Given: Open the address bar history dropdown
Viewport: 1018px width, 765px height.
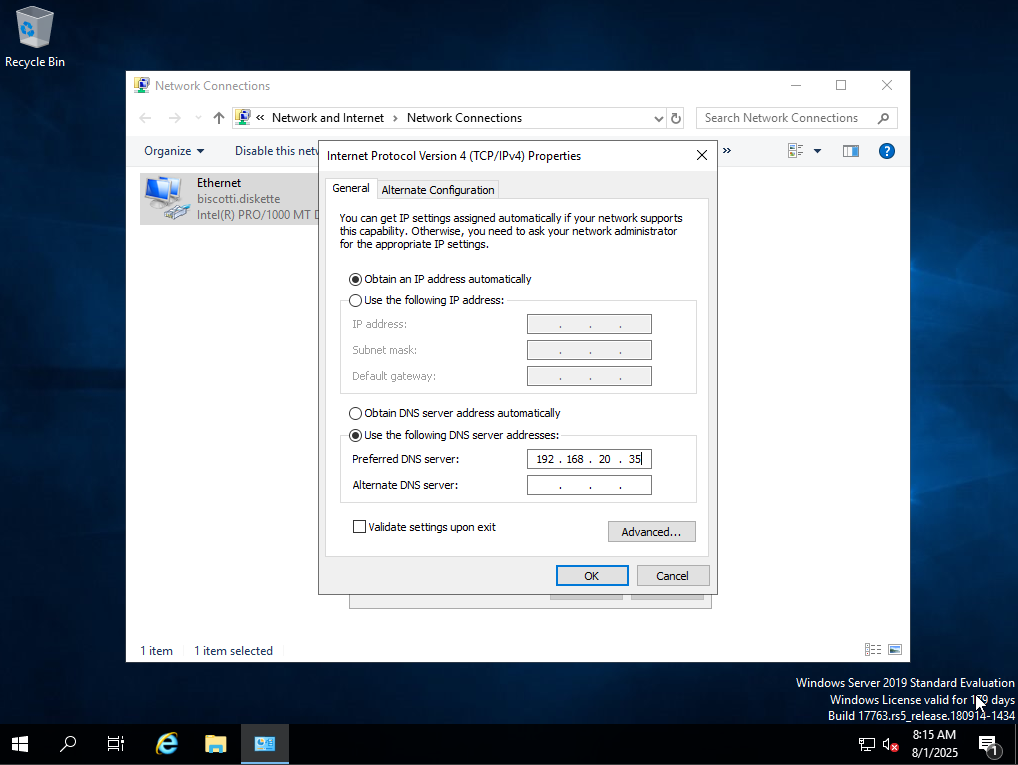Looking at the screenshot, I should pyautogui.click(x=658, y=118).
